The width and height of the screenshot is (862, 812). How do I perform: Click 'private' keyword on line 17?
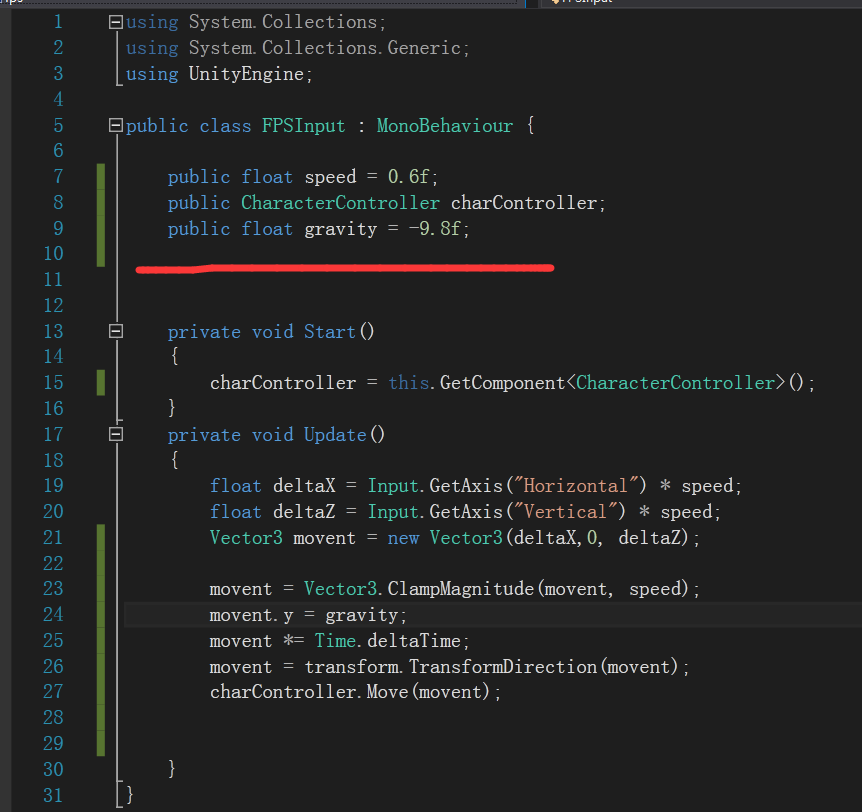tap(204, 435)
